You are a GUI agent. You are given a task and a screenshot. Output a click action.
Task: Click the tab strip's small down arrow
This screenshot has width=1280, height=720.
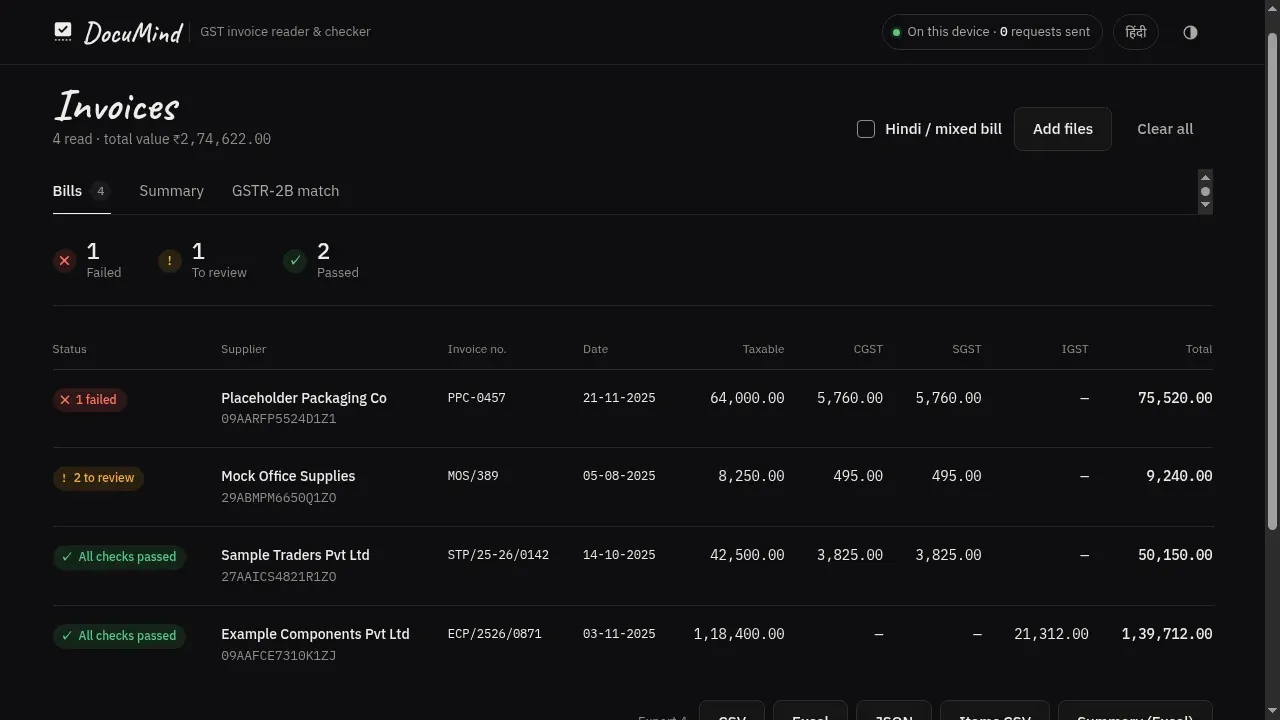[x=1205, y=205]
